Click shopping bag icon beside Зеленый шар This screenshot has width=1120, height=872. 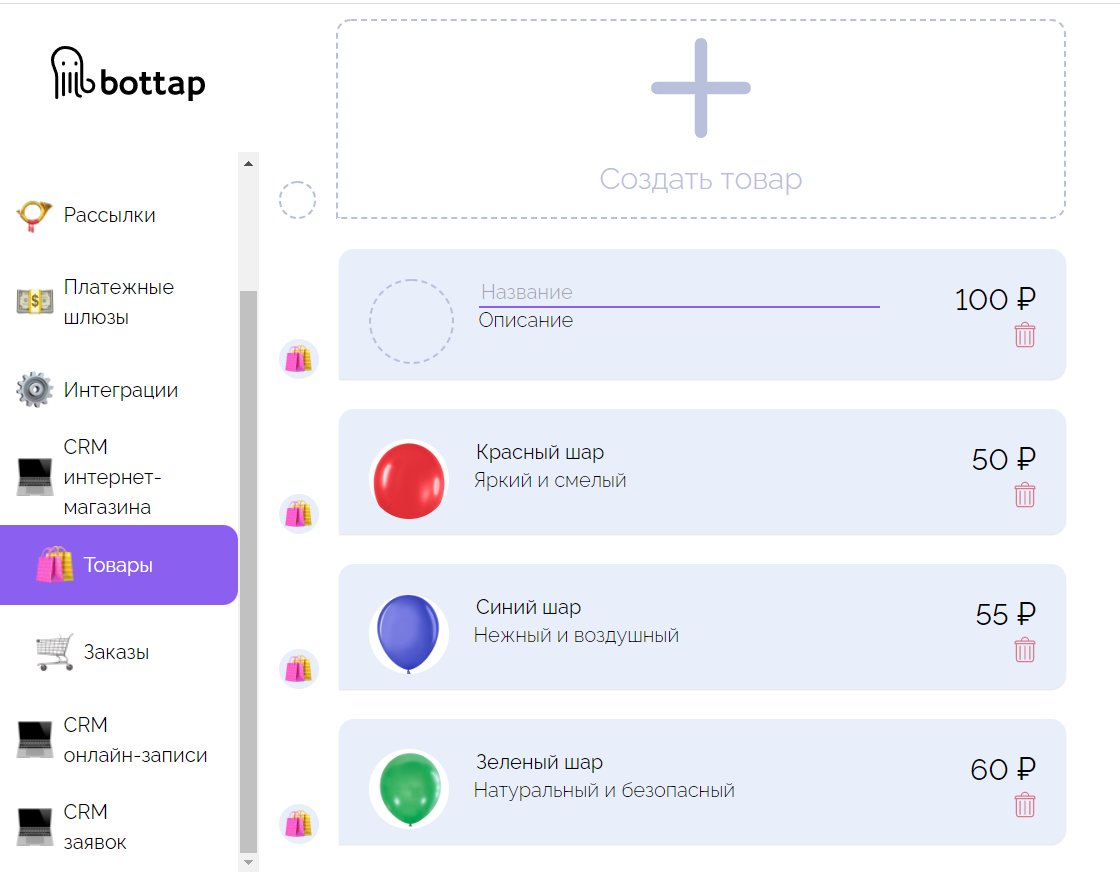click(x=299, y=824)
